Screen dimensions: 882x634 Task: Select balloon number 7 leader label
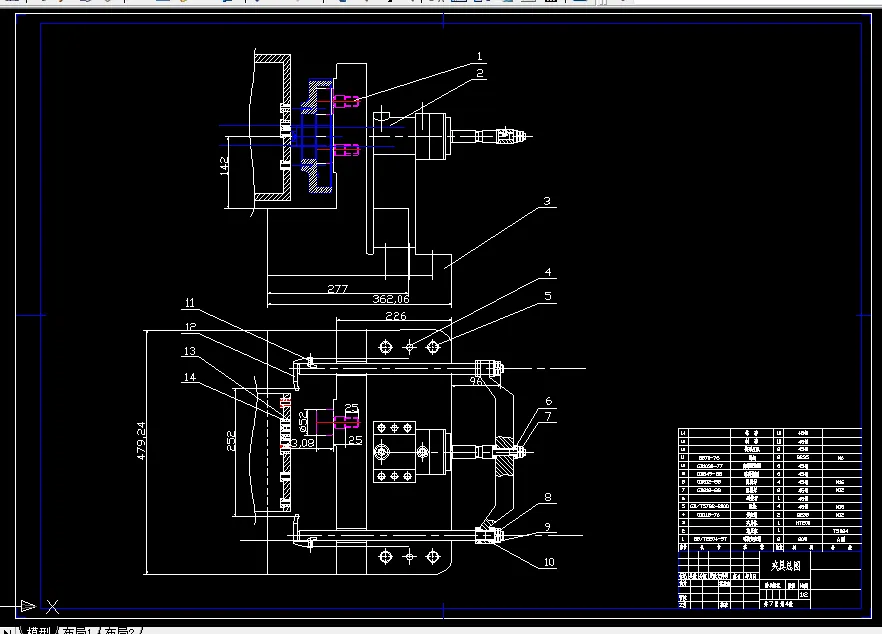pos(548,416)
